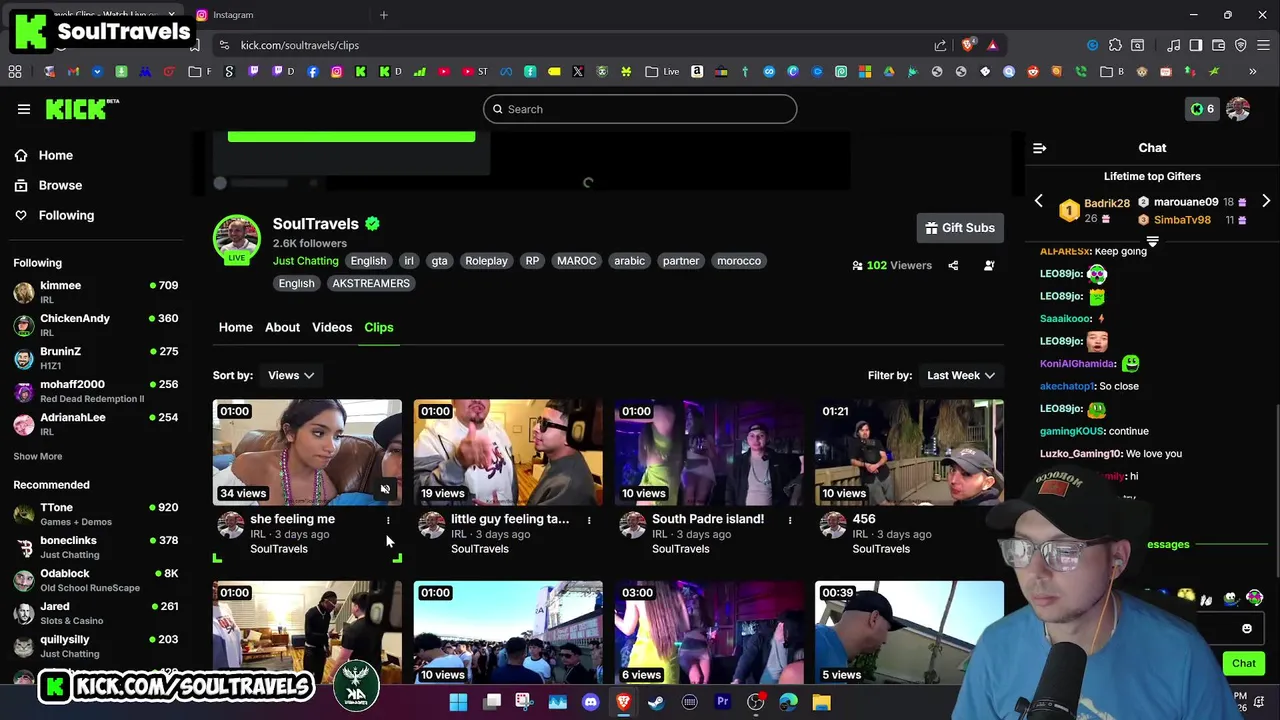Click the Search input field
The height and width of the screenshot is (720, 1280).
pos(640,109)
